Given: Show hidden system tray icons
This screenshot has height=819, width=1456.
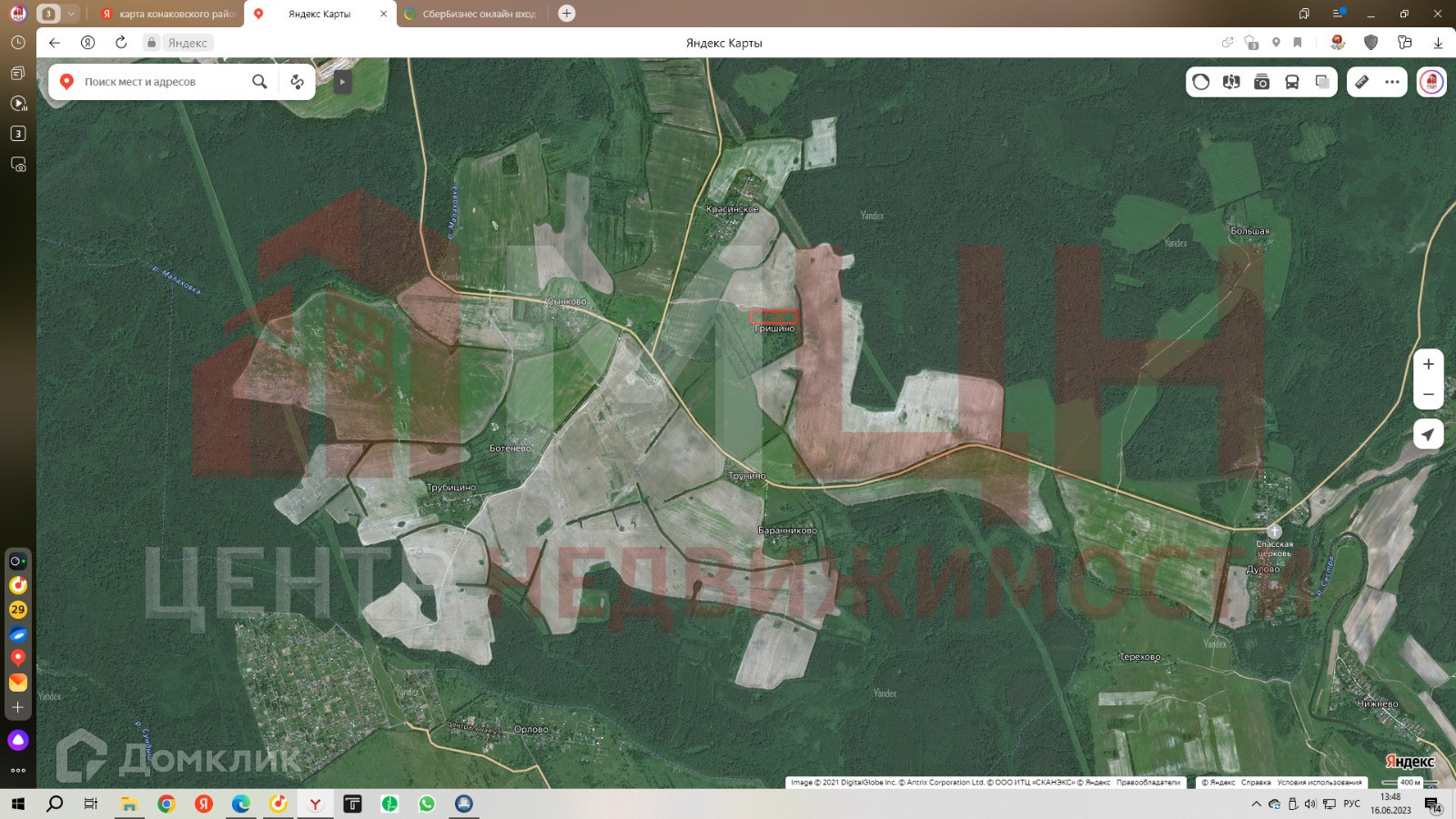Looking at the screenshot, I should point(1257,804).
